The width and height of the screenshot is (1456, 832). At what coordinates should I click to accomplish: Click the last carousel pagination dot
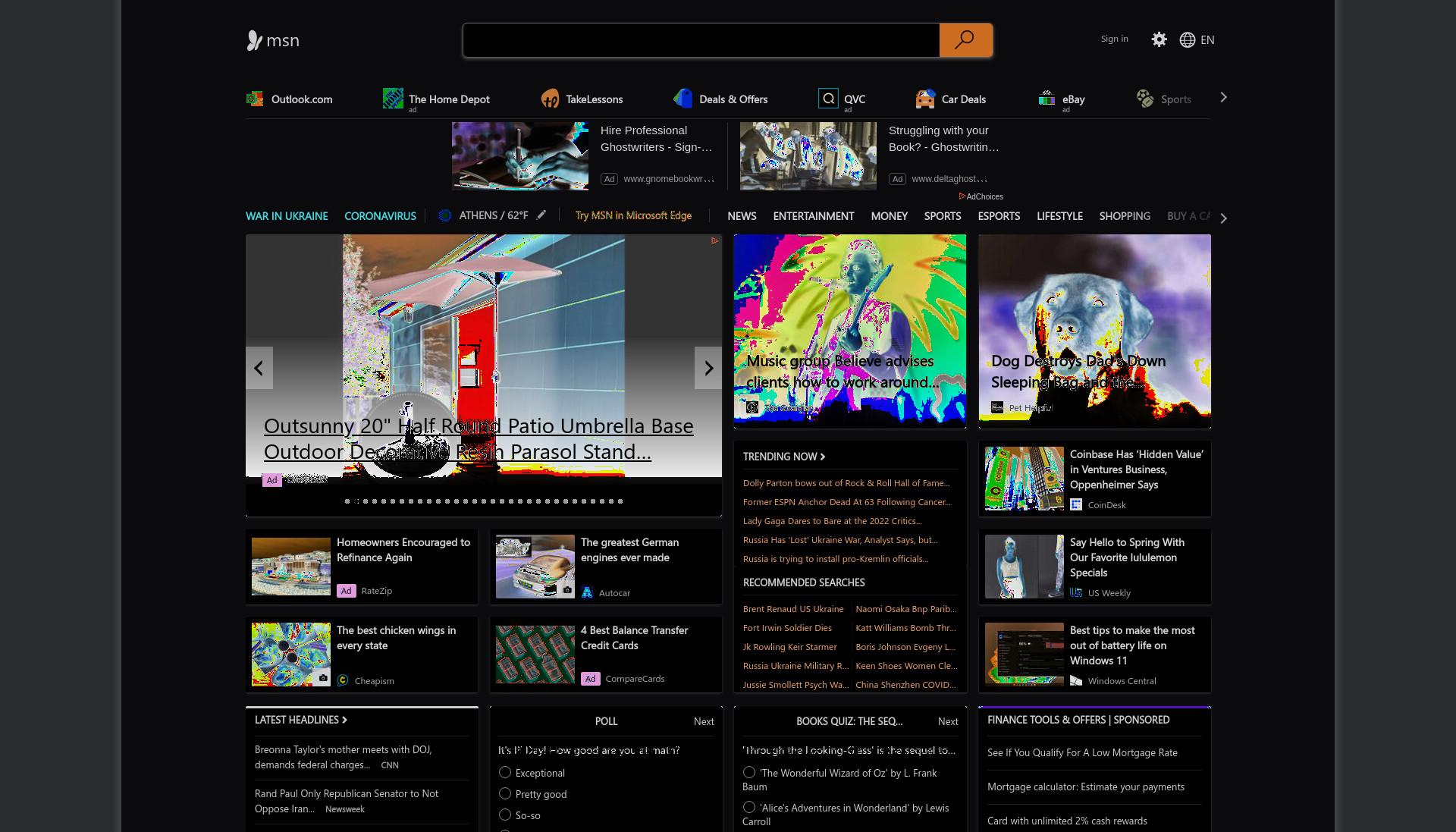(620, 501)
